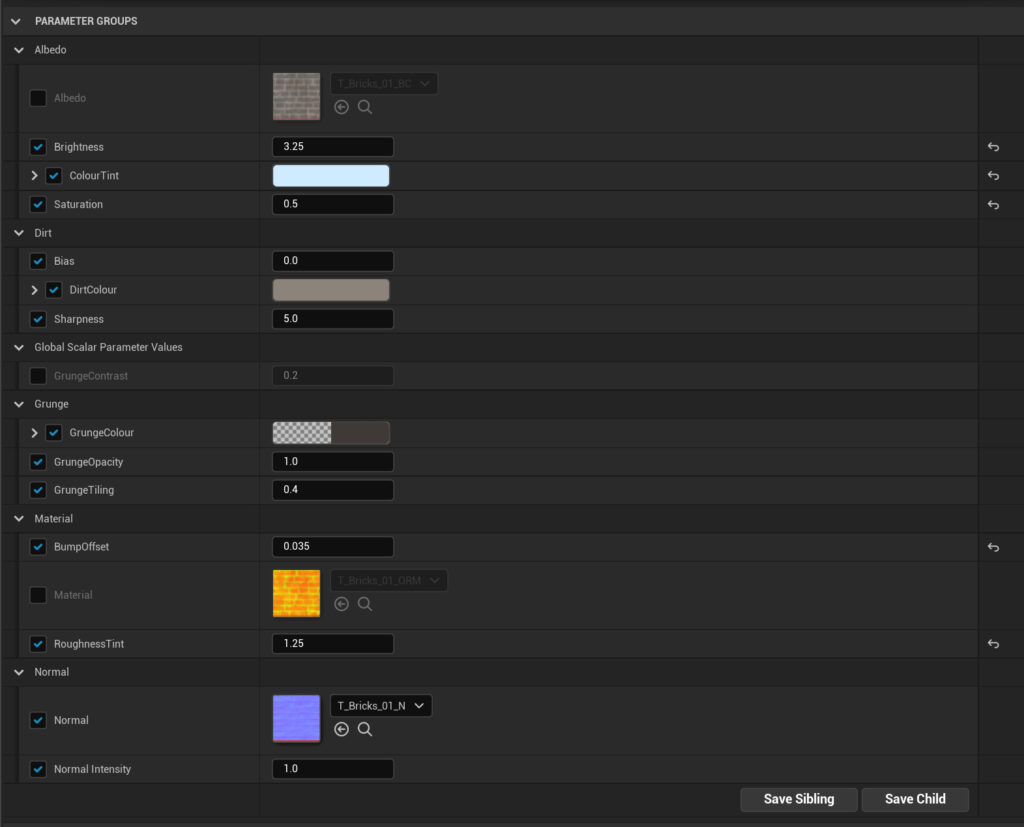The height and width of the screenshot is (827, 1024).
Task: Click the Sharpness value input field
Action: coord(332,318)
